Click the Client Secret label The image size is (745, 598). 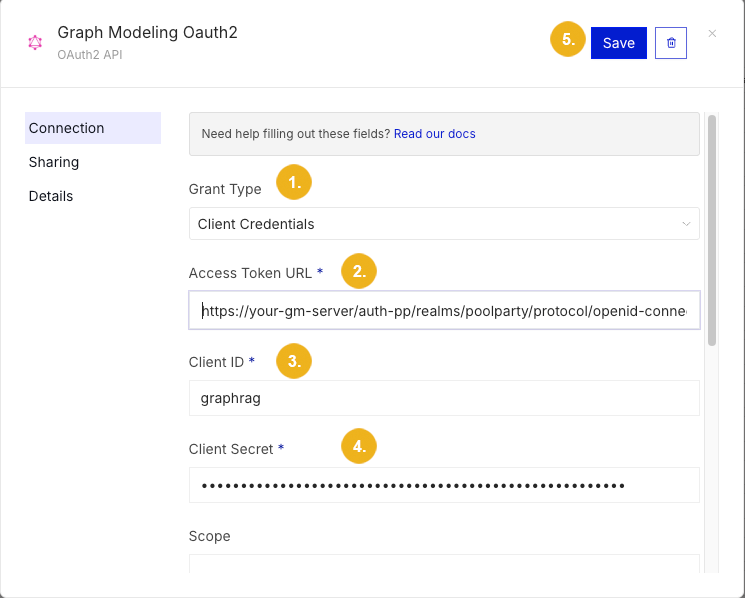(x=231, y=449)
